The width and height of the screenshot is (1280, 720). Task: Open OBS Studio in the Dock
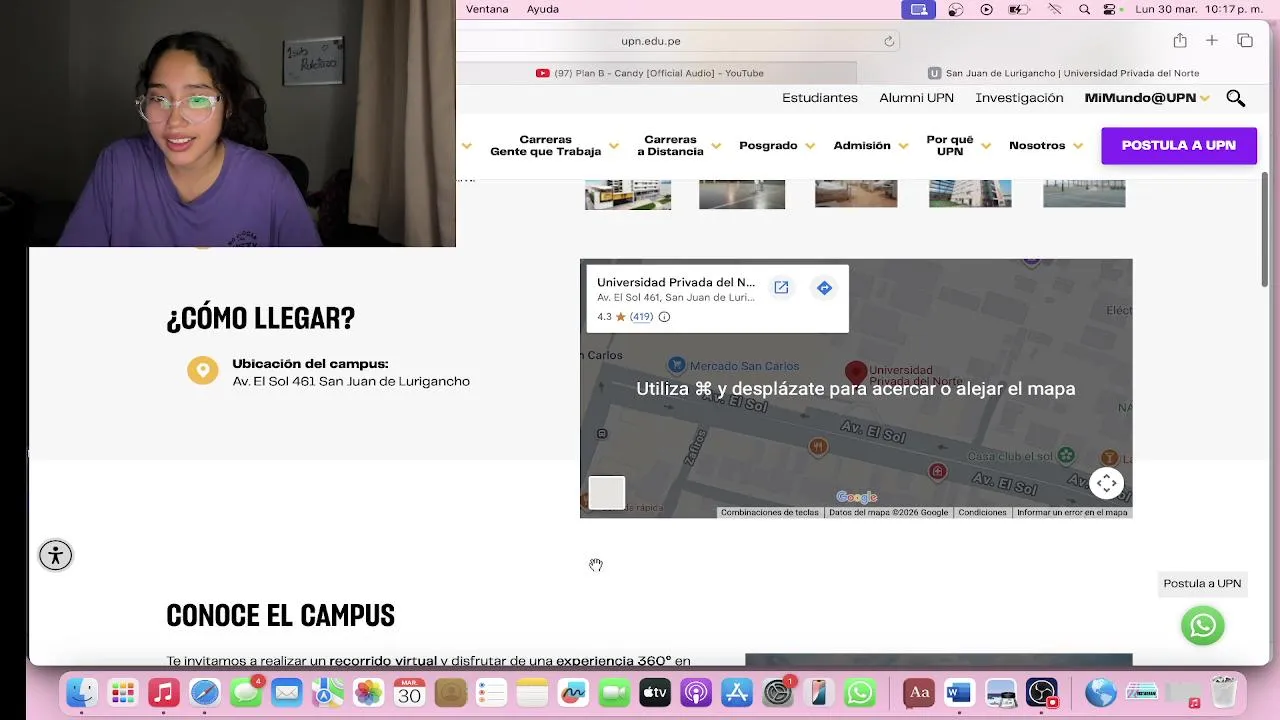[1042, 692]
